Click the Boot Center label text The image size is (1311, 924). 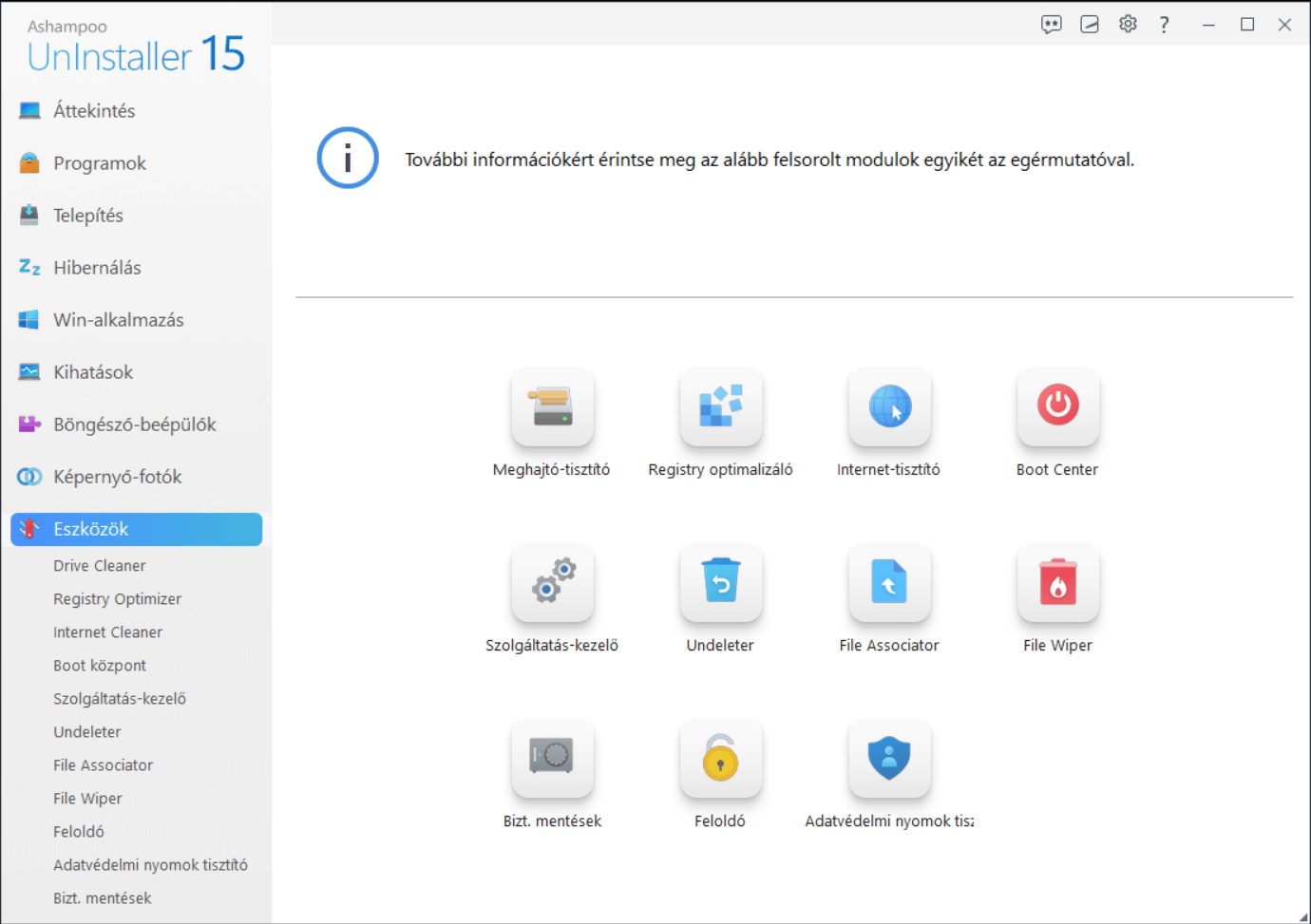pos(1057,469)
